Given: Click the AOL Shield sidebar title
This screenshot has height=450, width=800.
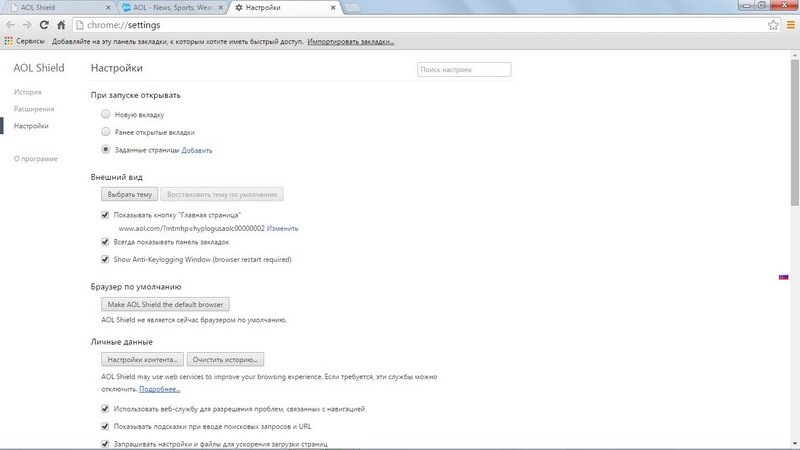Looking at the screenshot, I should coord(39,68).
